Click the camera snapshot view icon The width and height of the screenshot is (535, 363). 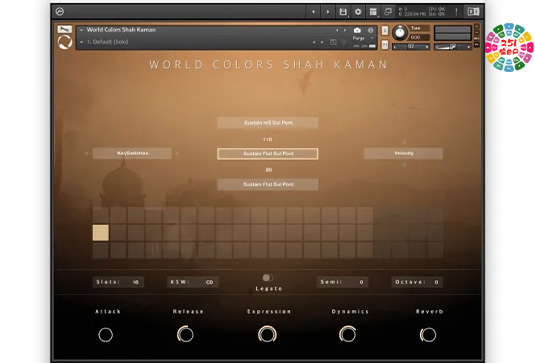[357, 30]
